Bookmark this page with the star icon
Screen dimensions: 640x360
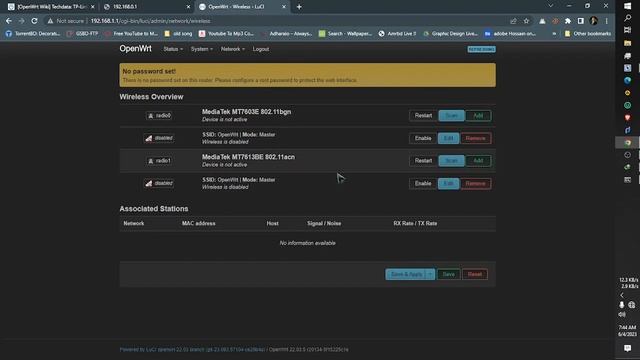(x=527, y=21)
